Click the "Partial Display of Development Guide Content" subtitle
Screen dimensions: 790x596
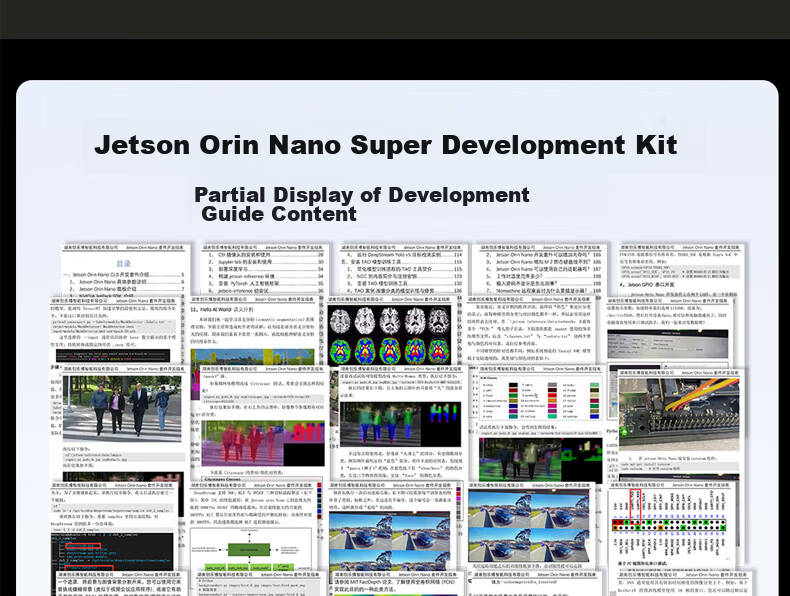pos(362,204)
